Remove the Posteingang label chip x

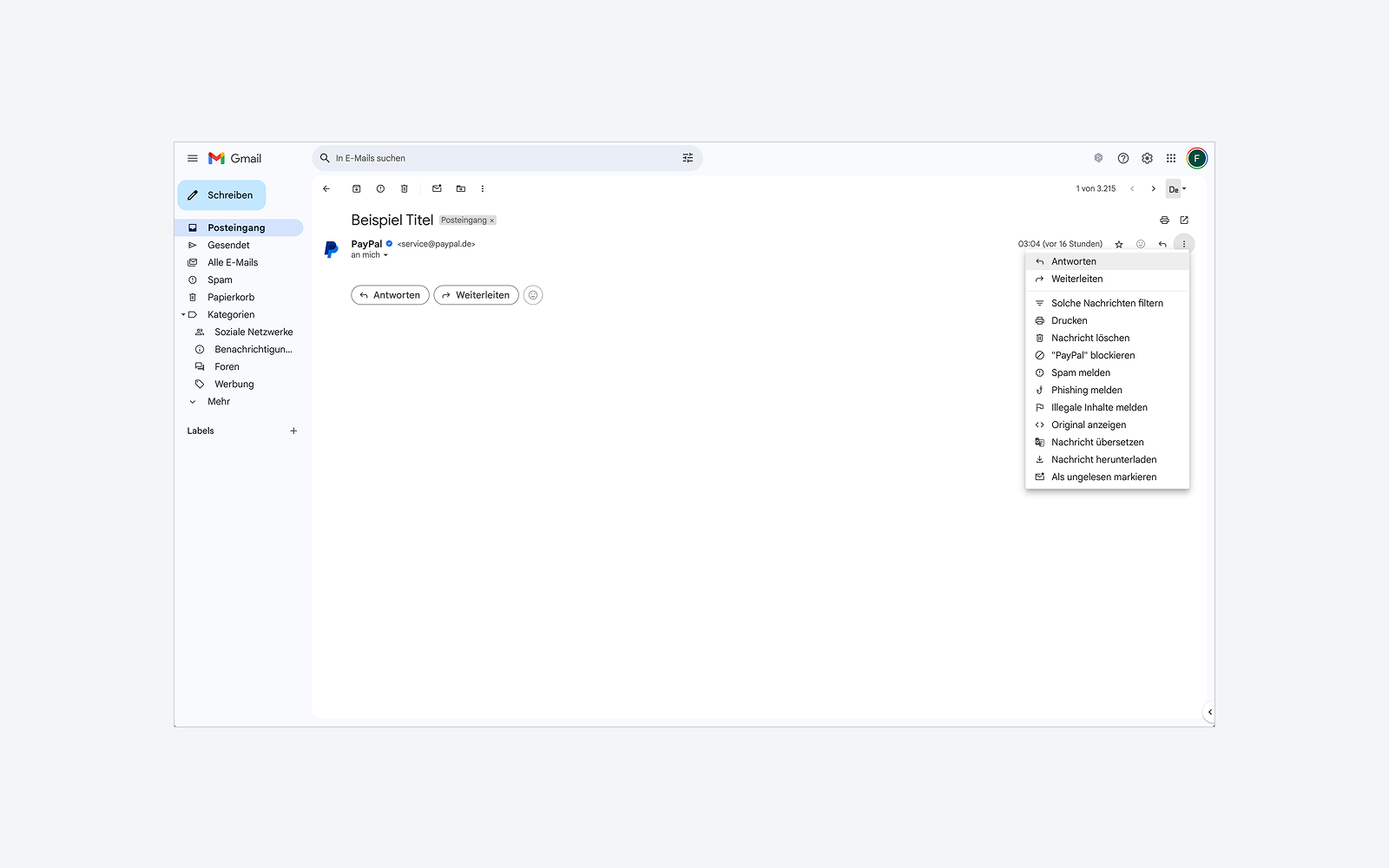491,220
